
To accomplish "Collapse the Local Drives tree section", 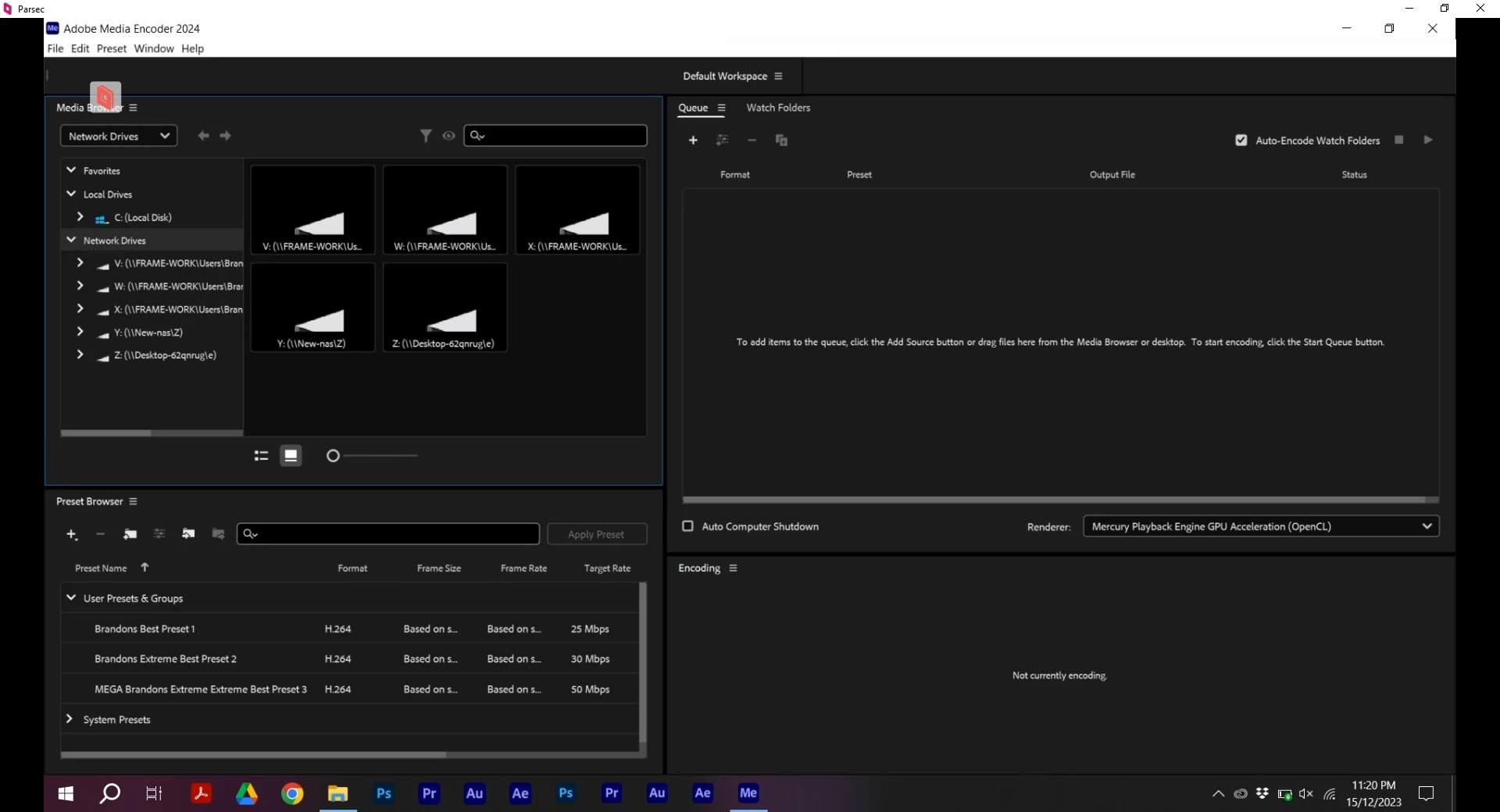I will [71, 194].
